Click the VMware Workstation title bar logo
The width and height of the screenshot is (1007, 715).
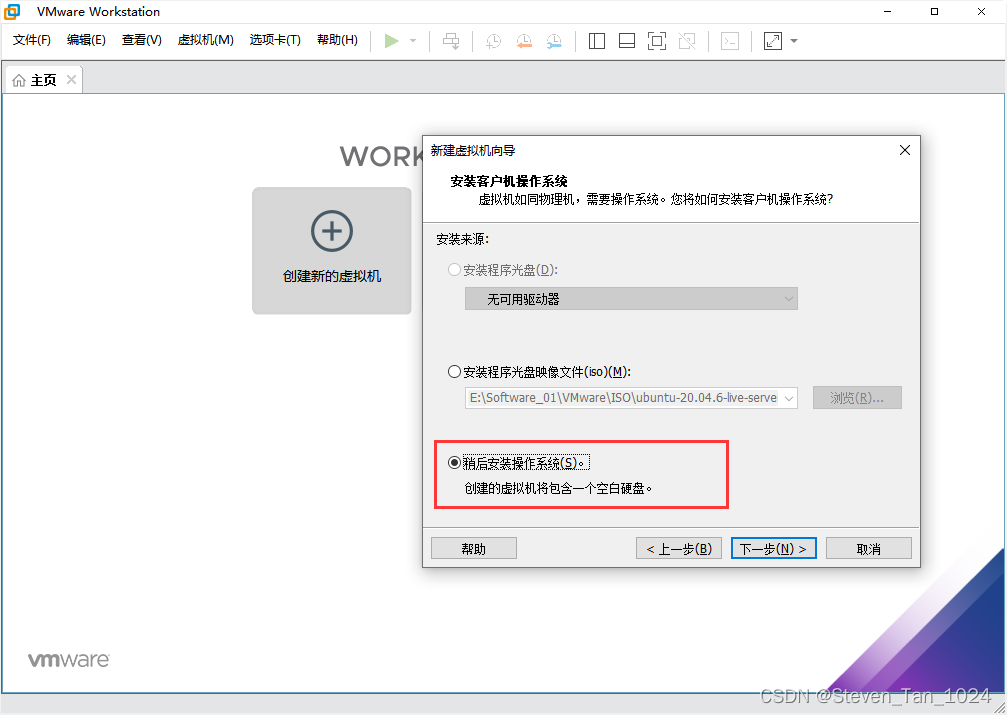[12, 12]
